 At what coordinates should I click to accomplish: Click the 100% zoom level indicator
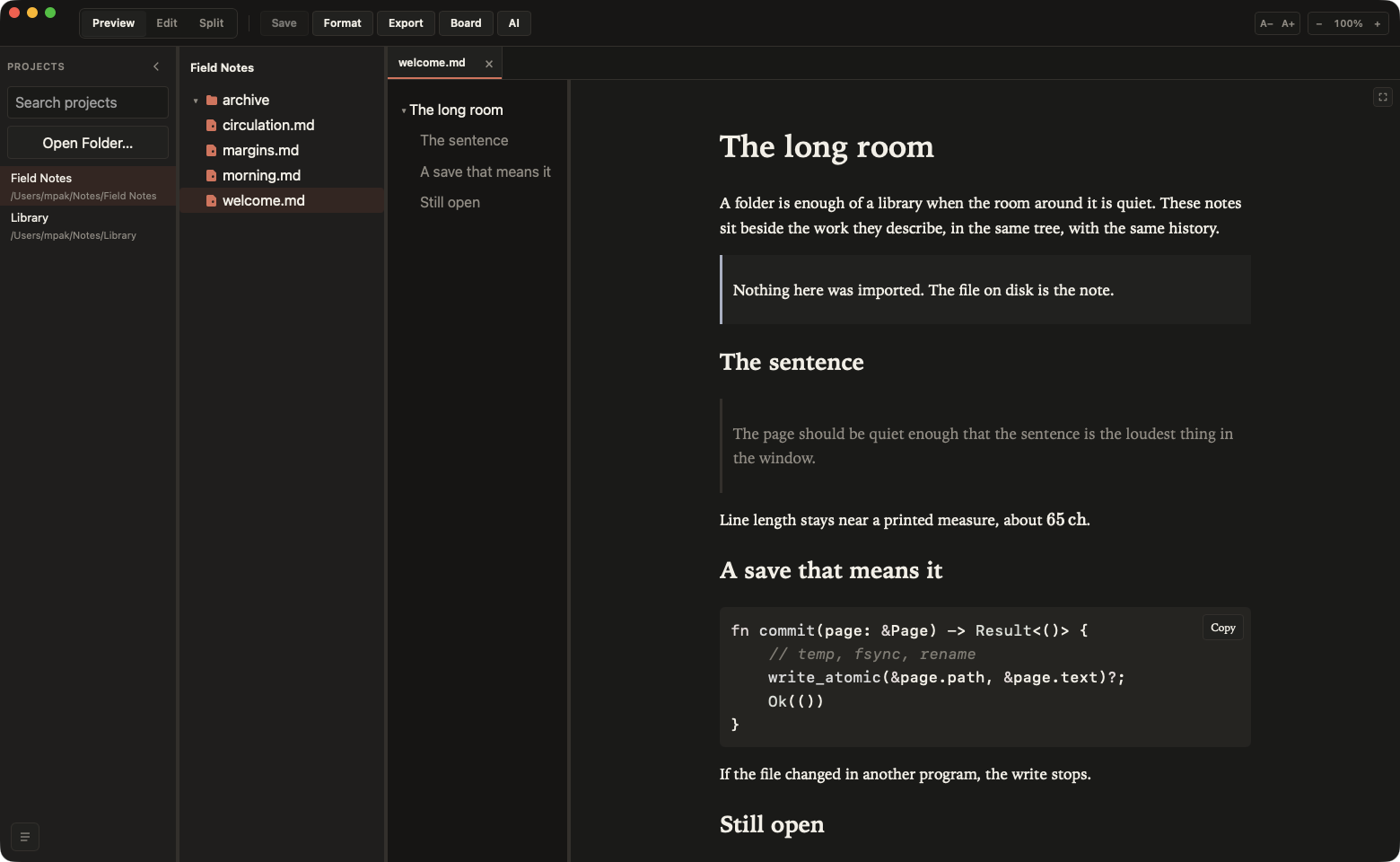coord(1348,23)
